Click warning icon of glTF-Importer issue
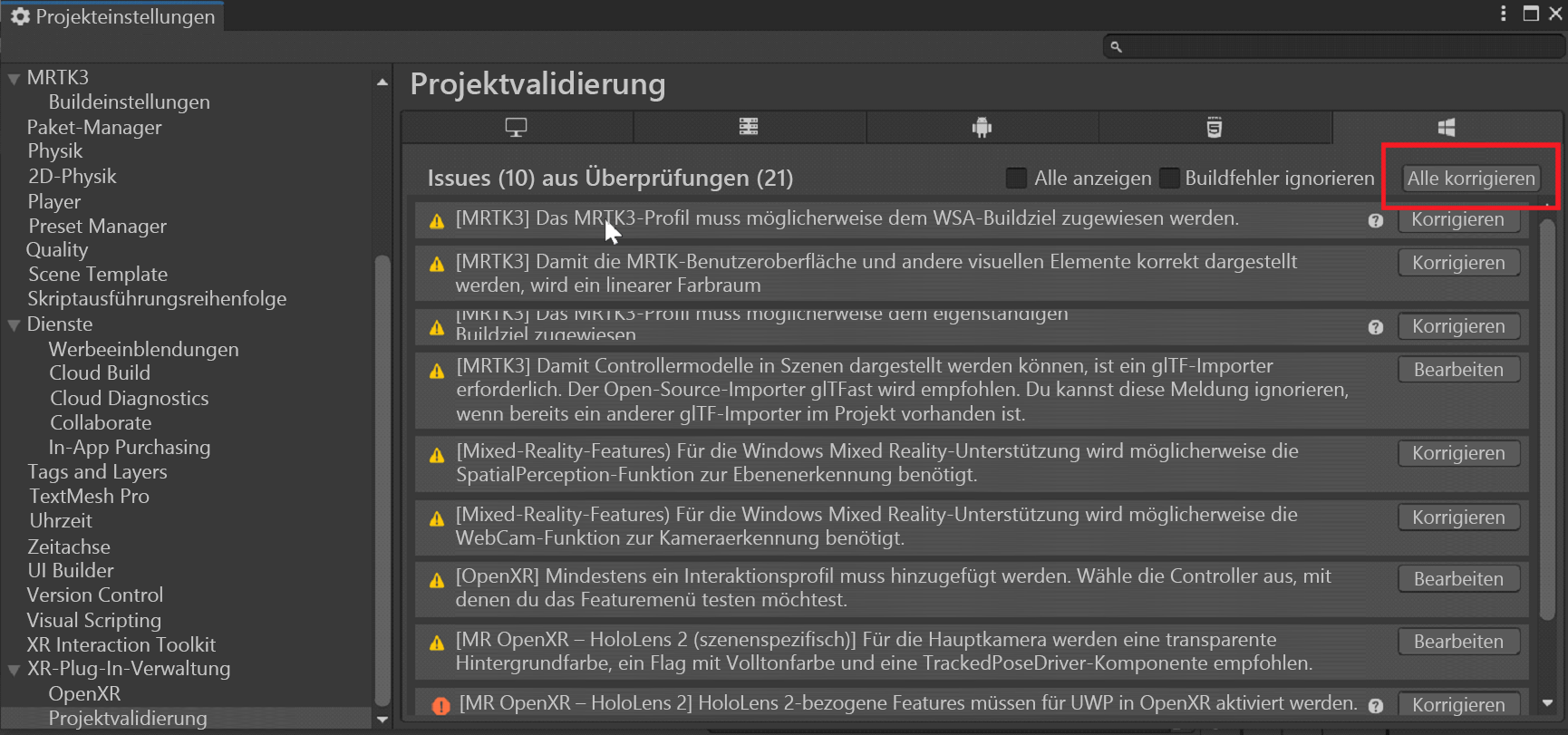1568x735 pixels. 437,371
